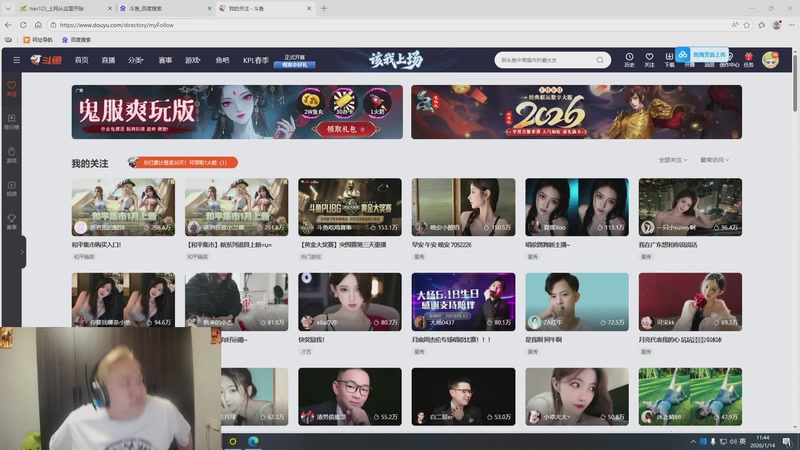Click the orange login reward pill
800x450 pixels.
coord(183,162)
